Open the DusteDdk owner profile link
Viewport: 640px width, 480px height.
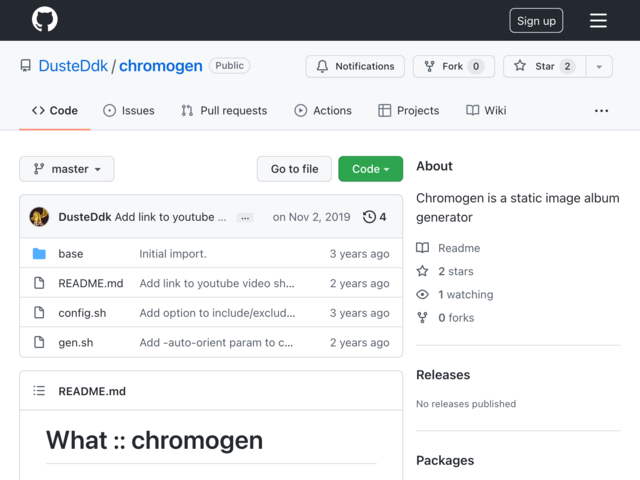[x=73, y=66]
